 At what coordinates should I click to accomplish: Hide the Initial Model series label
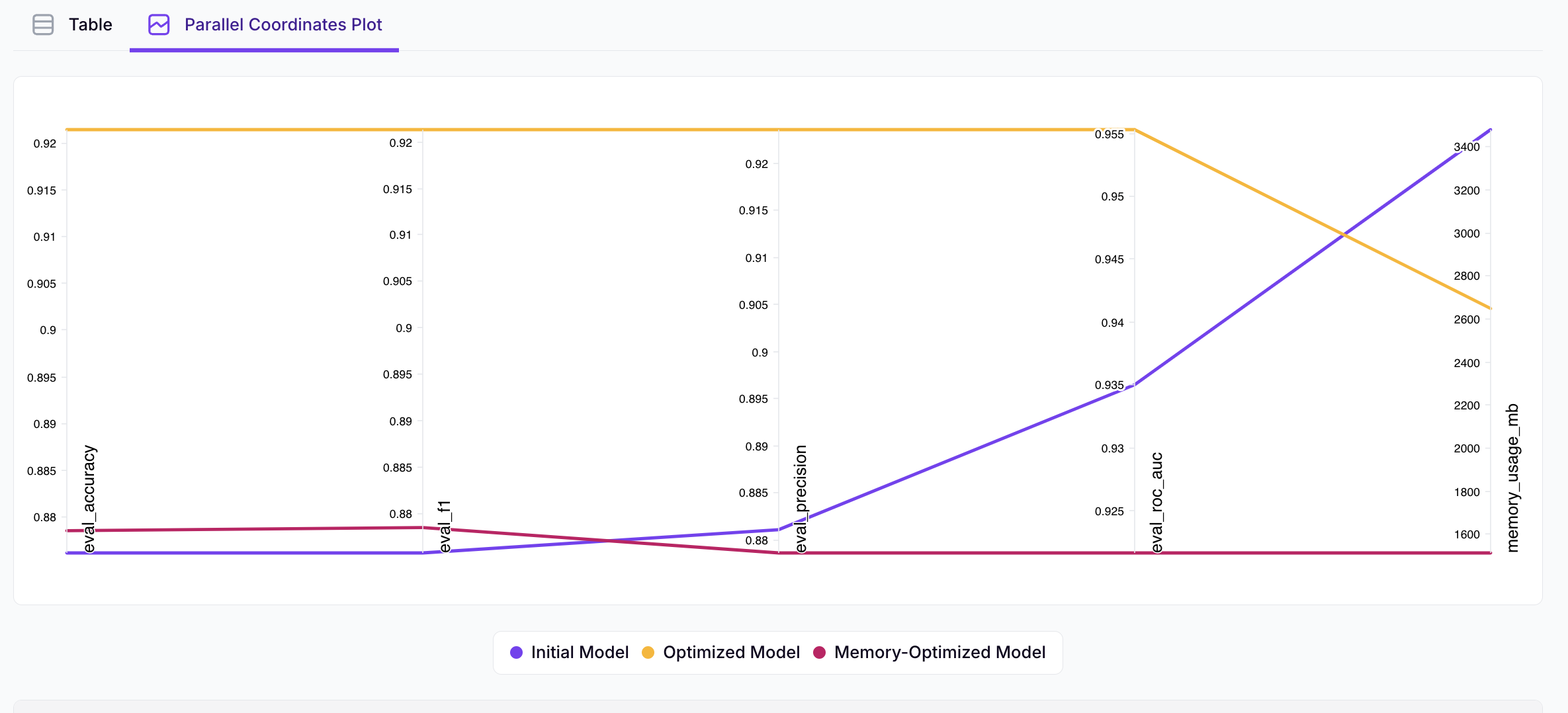[580, 653]
